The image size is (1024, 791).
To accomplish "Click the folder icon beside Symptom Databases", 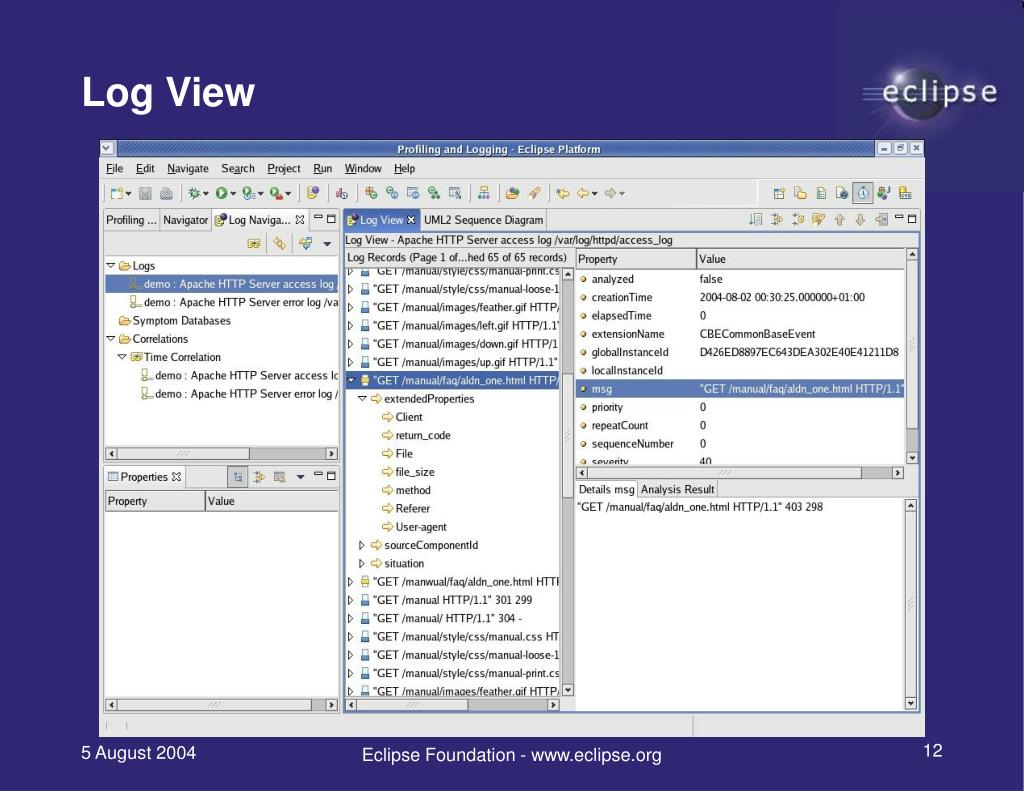I will pos(124,321).
